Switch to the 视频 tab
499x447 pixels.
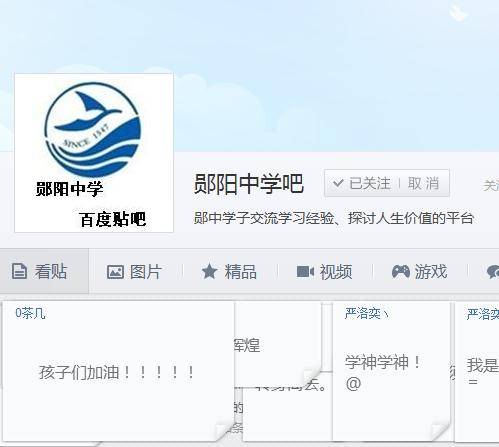point(324,271)
